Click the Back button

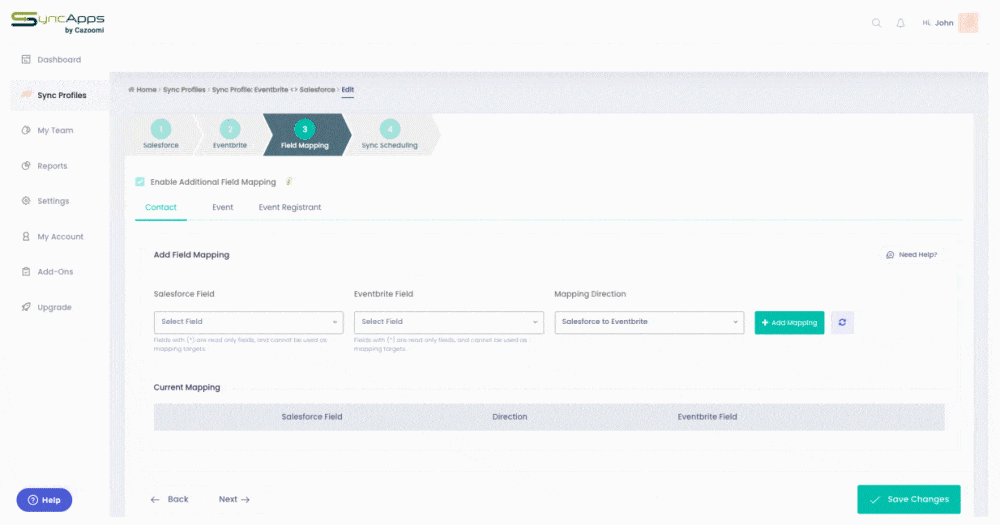pos(170,499)
